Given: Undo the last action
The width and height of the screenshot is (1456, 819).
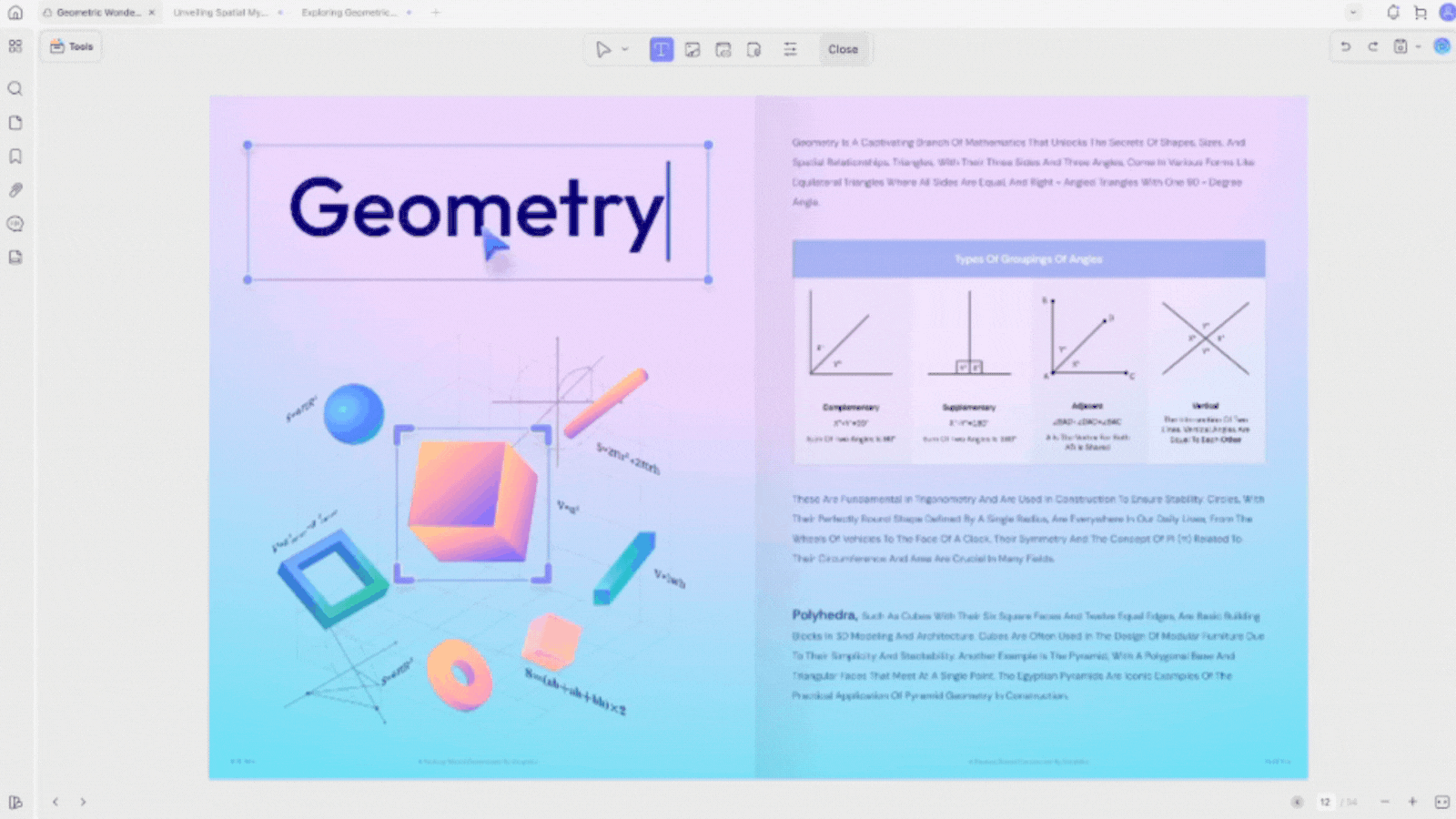Looking at the screenshot, I should (1345, 46).
